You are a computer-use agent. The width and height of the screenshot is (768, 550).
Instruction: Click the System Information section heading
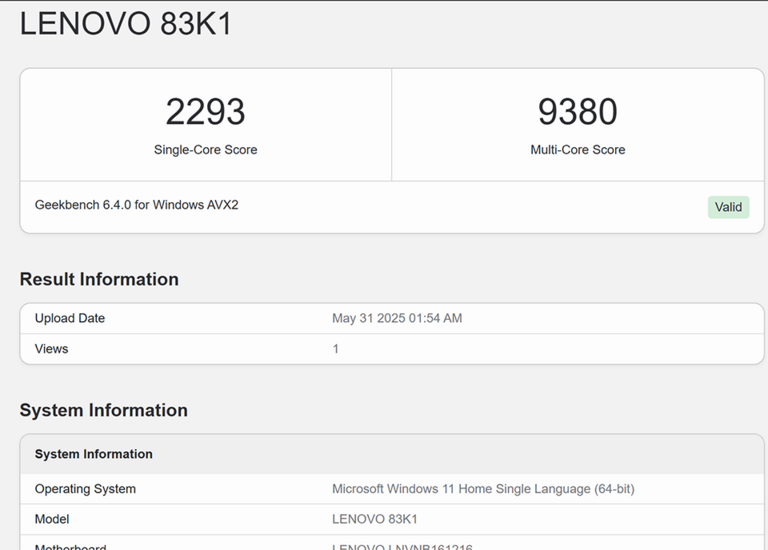pyautogui.click(x=103, y=410)
